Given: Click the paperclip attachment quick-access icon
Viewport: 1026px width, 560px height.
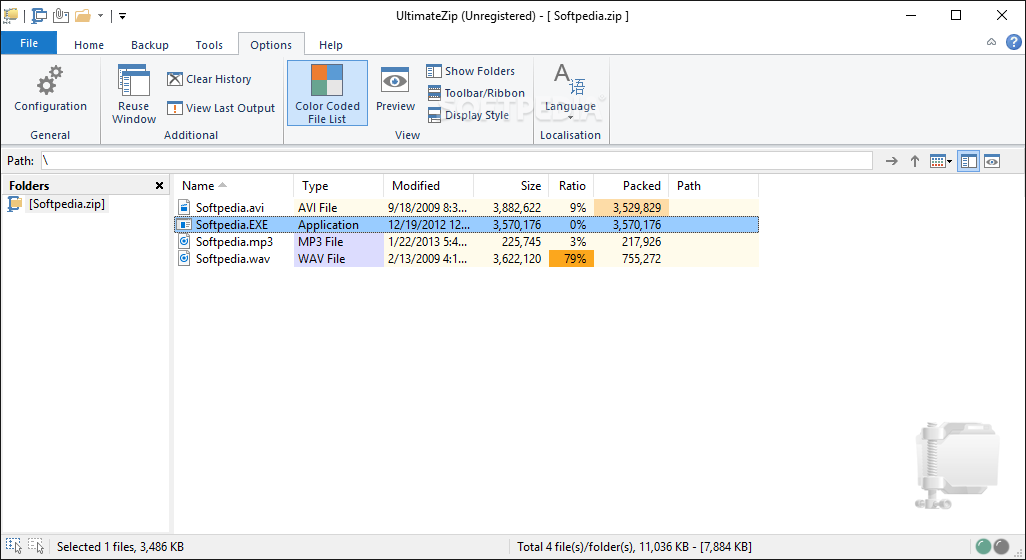Looking at the screenshot, I should point(61,15).
